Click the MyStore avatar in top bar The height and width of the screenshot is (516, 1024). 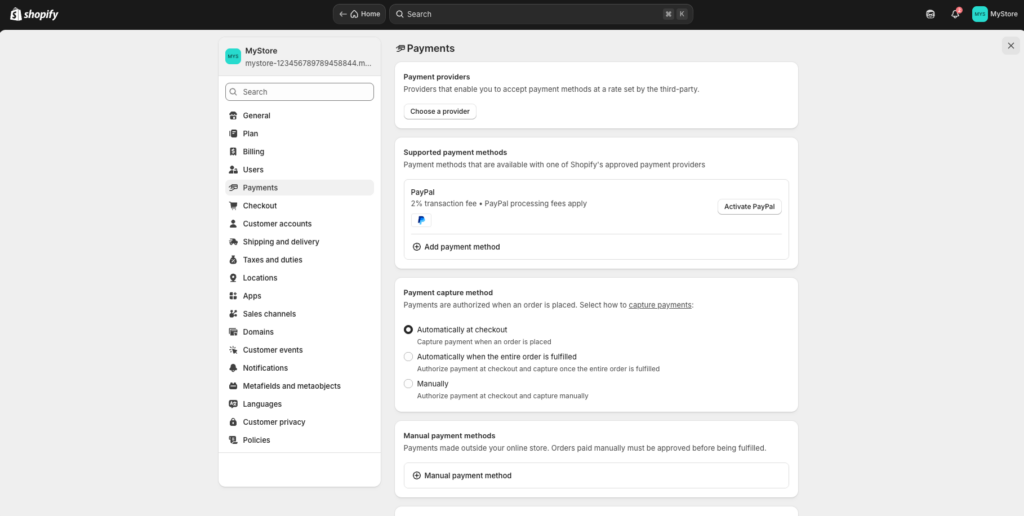(x=980, y=14)
